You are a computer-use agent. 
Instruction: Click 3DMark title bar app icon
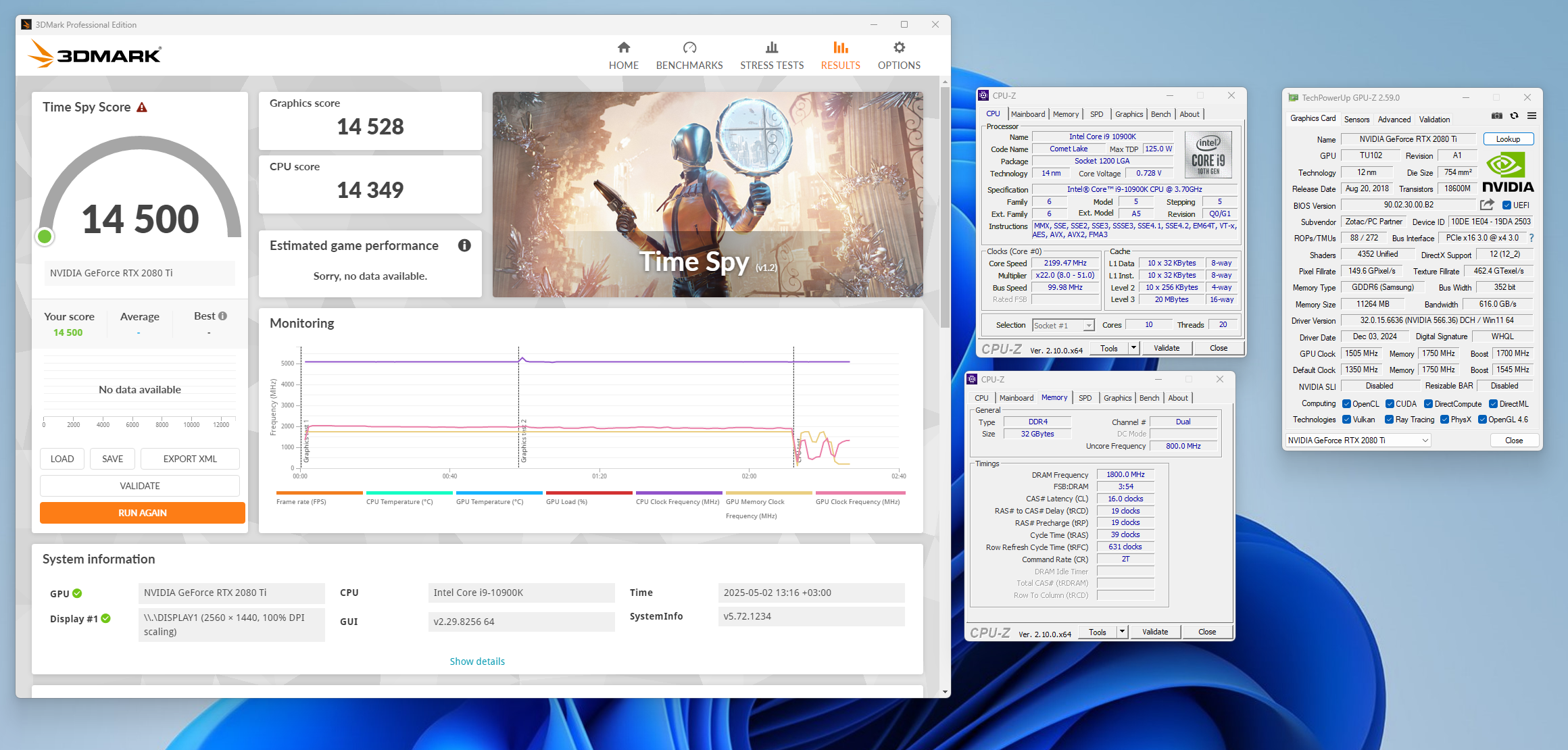tap(26, 24)
